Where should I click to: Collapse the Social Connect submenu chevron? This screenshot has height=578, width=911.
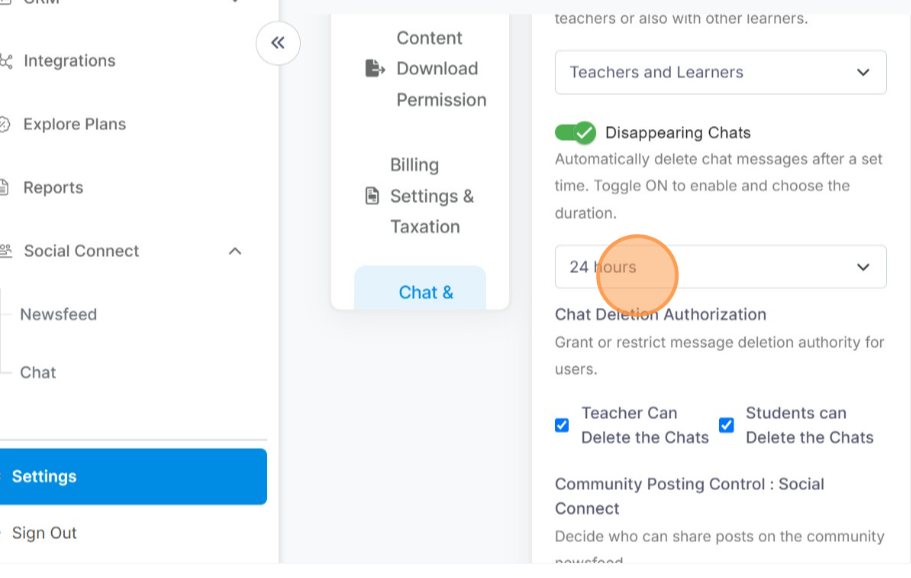click(235, 251)
